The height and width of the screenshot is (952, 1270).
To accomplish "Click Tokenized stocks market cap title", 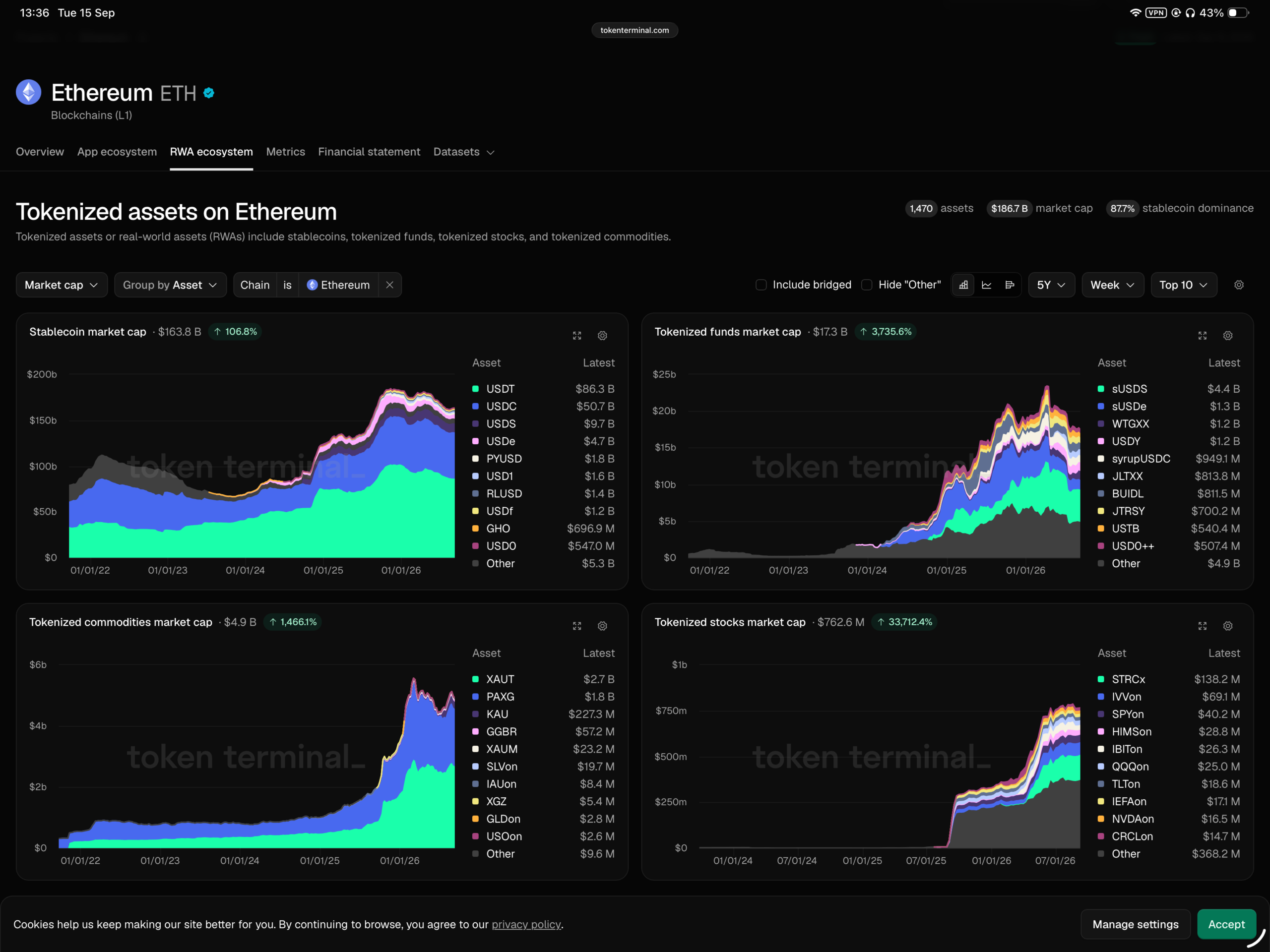I will tap(730, 623).
